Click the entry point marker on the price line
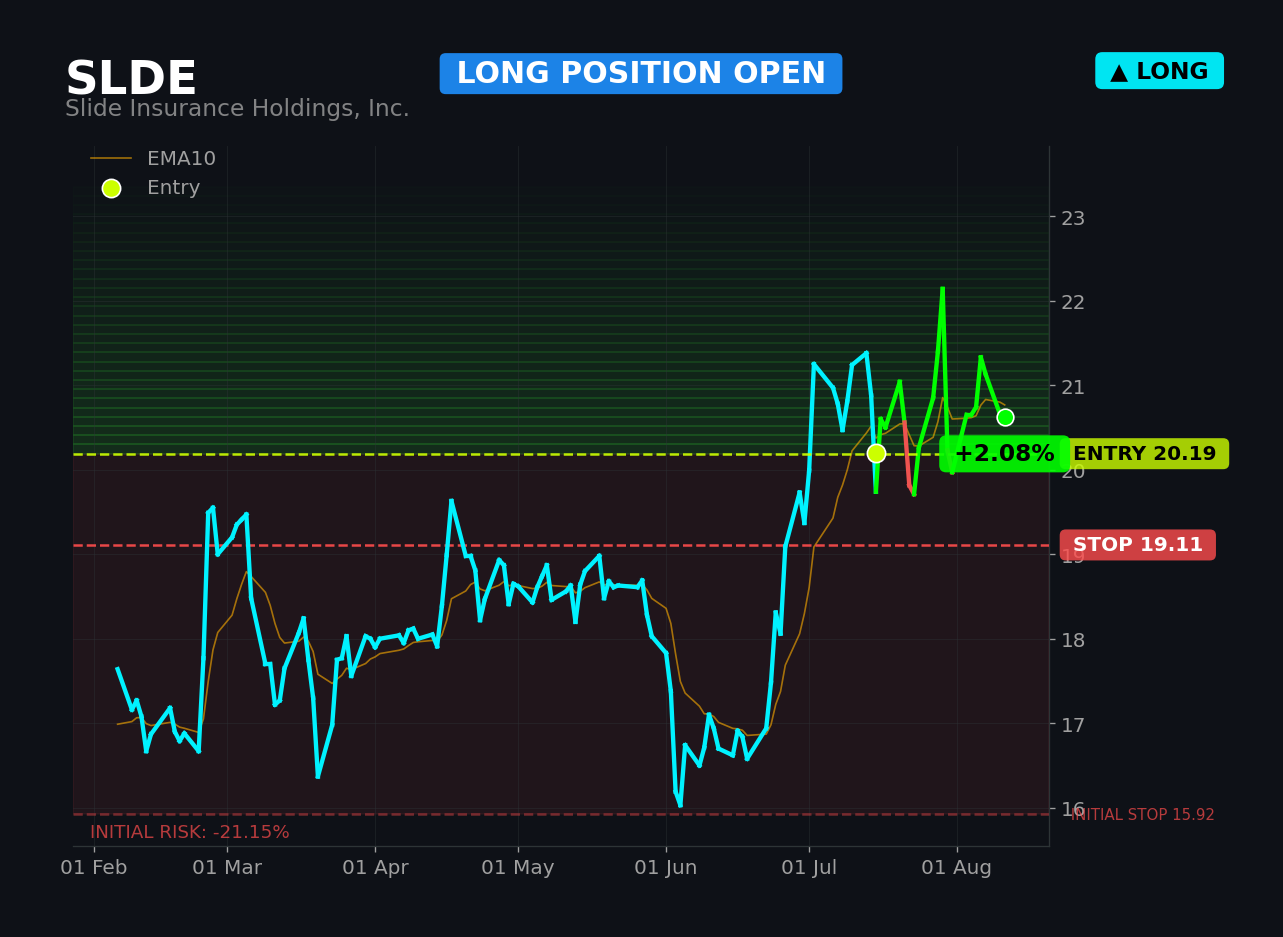 876,453
